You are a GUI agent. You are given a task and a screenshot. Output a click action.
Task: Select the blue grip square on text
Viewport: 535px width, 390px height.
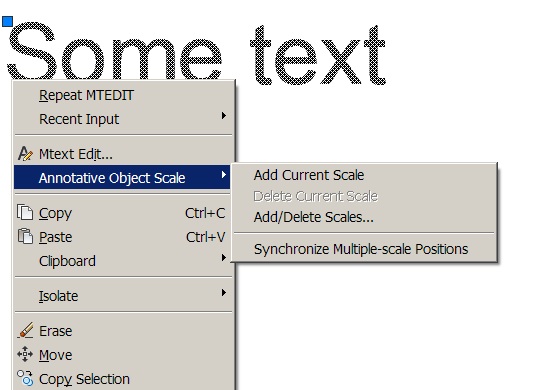[x=7, y=21]
